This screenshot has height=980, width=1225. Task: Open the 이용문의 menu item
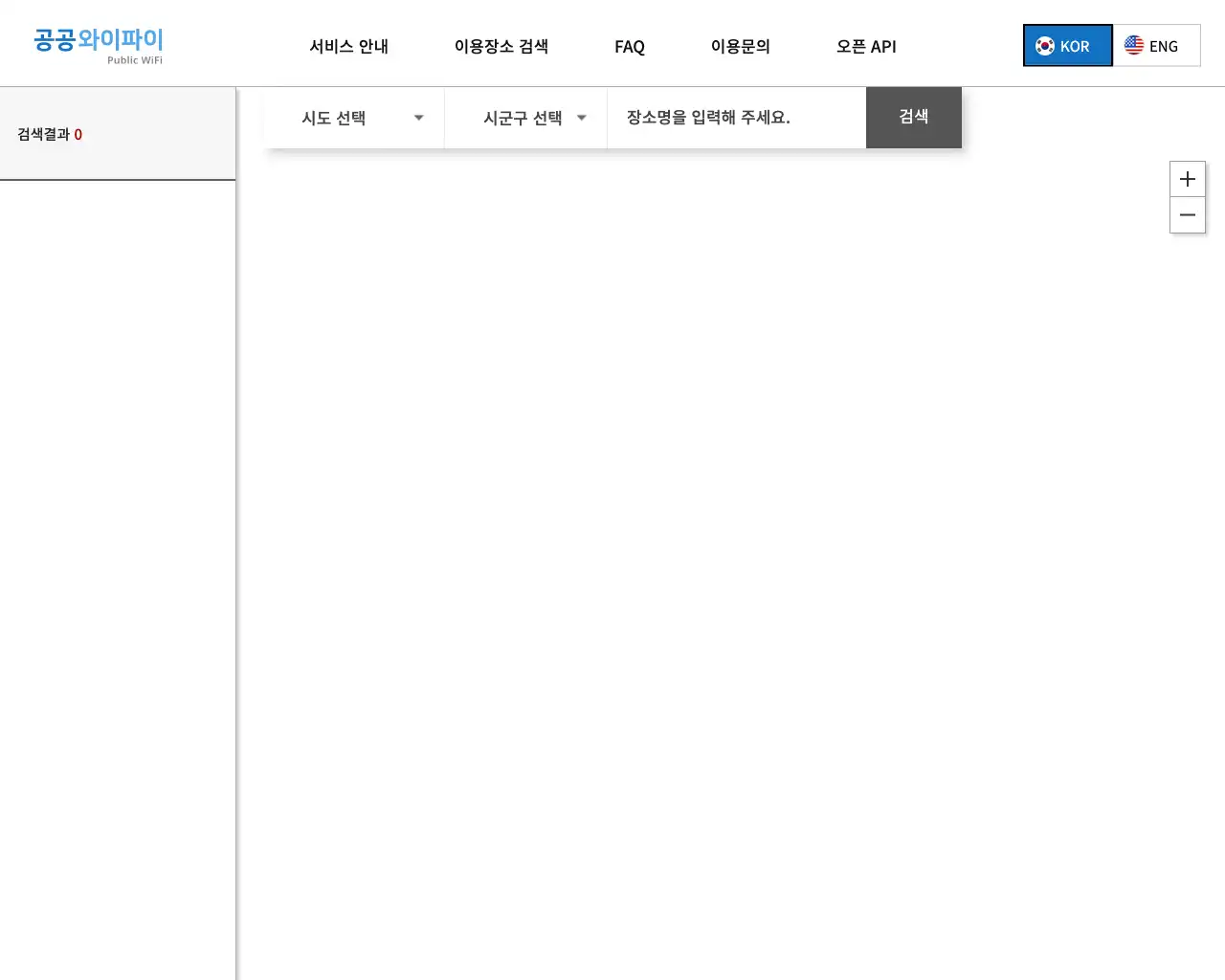[x=740, y=46]
